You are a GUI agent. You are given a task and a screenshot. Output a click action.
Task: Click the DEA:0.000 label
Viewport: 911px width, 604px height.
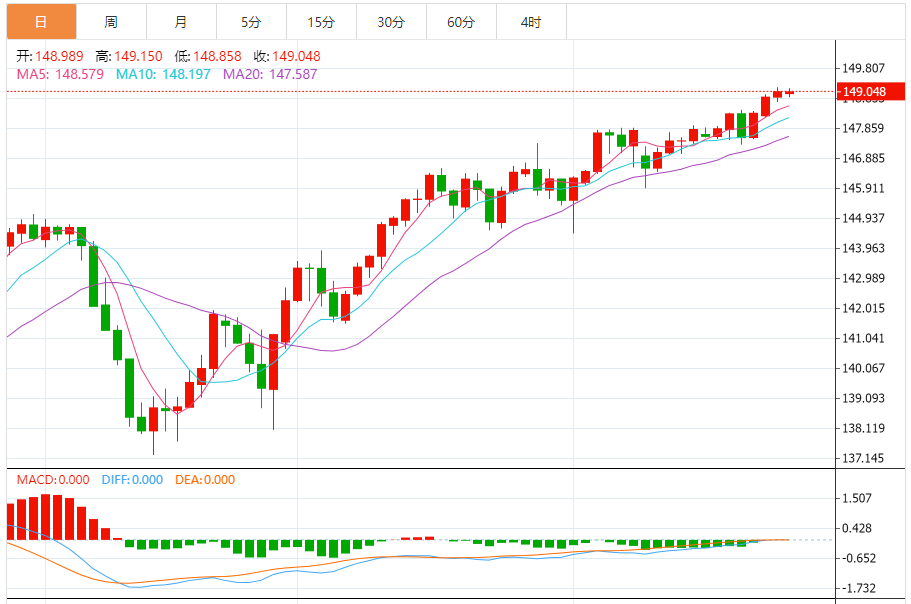coord(205,480)
